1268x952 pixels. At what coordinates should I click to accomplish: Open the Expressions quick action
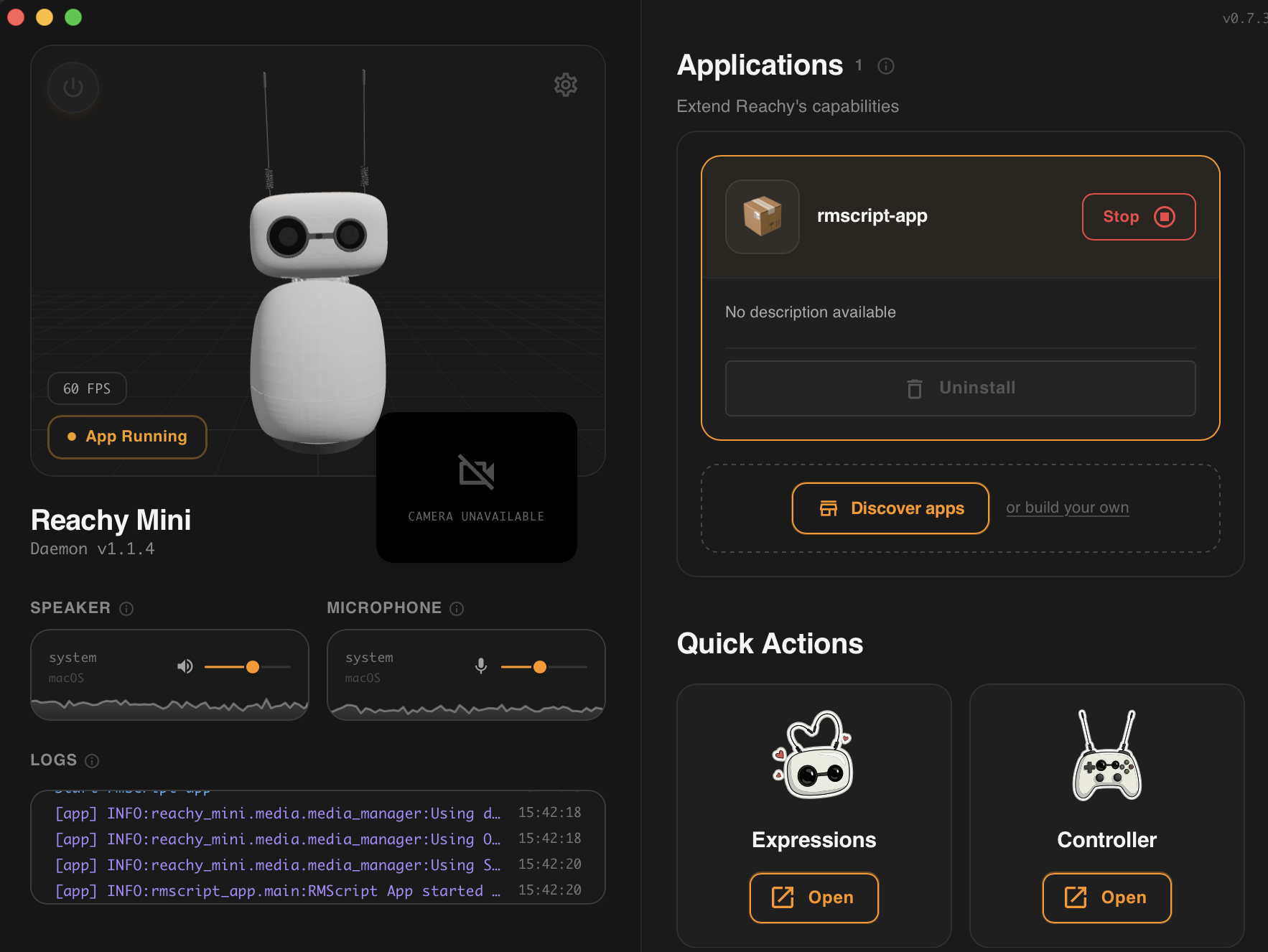click(814, 897)
